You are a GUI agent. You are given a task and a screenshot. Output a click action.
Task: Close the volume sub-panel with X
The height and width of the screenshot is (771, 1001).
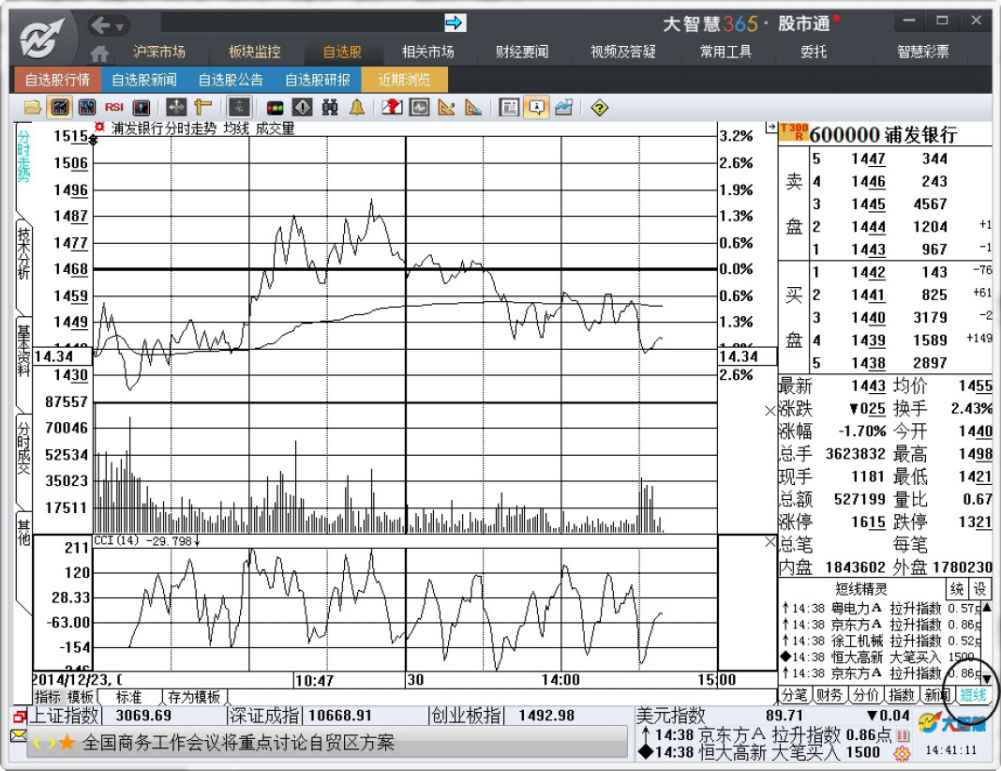click(x=771, y=411)
